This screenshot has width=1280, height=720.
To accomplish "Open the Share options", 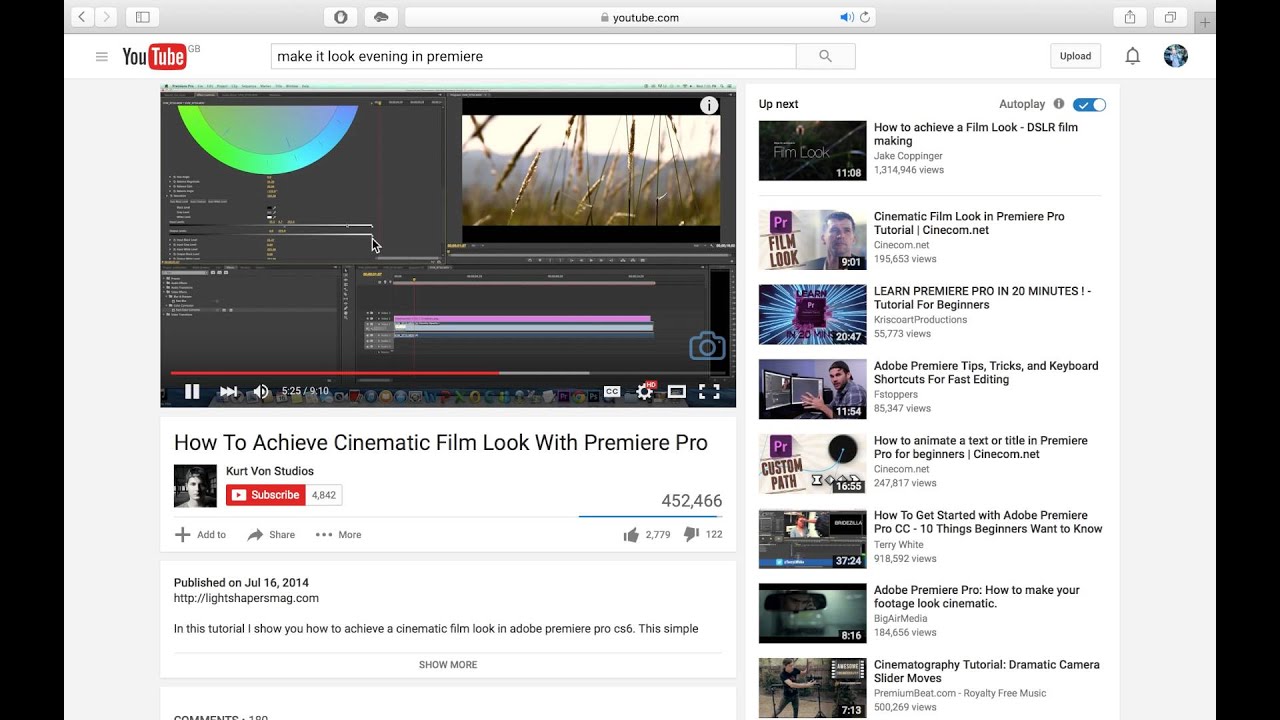I will click(x=271, y=535).
